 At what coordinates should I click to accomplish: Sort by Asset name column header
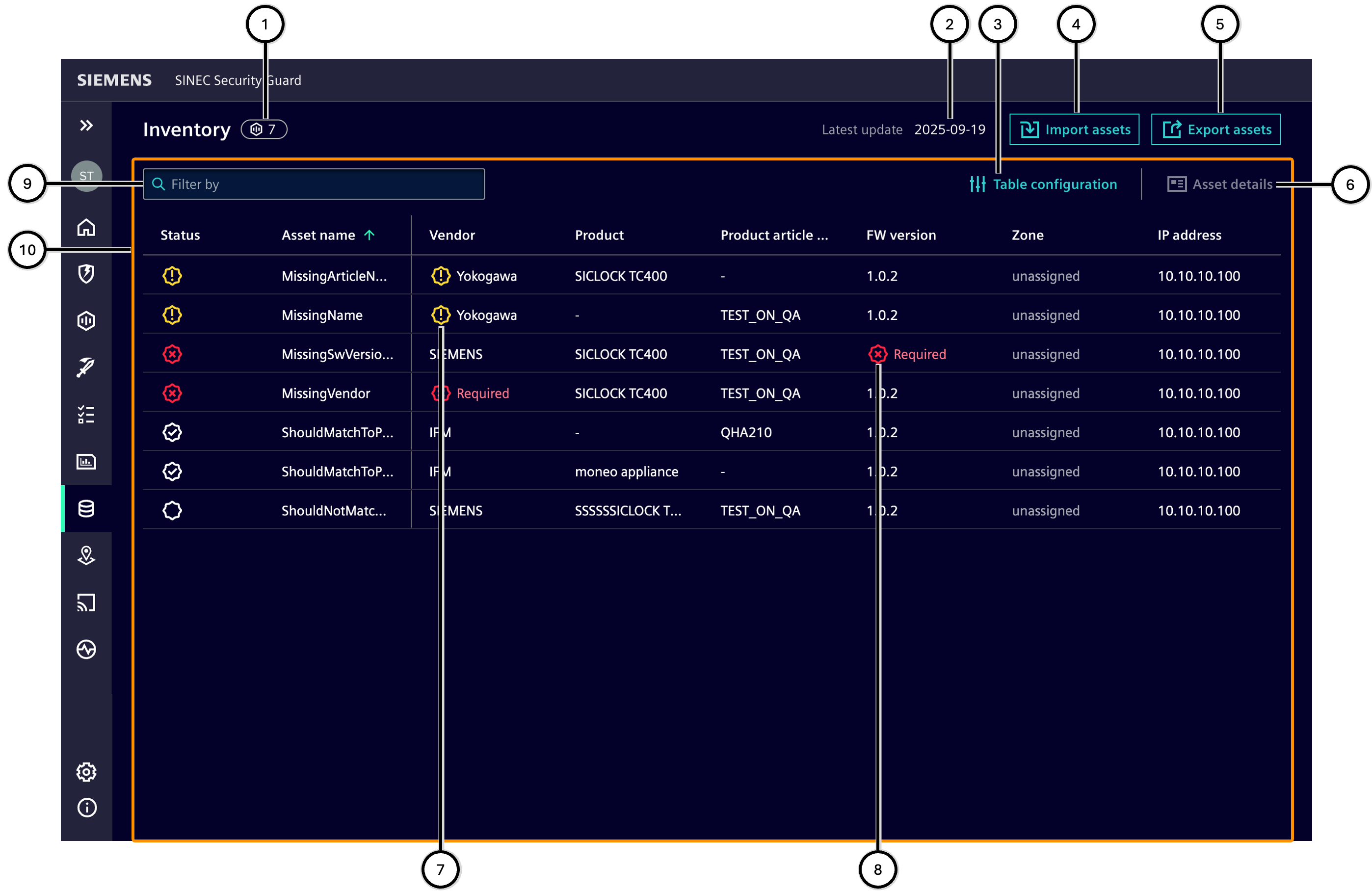coord(319,235)
